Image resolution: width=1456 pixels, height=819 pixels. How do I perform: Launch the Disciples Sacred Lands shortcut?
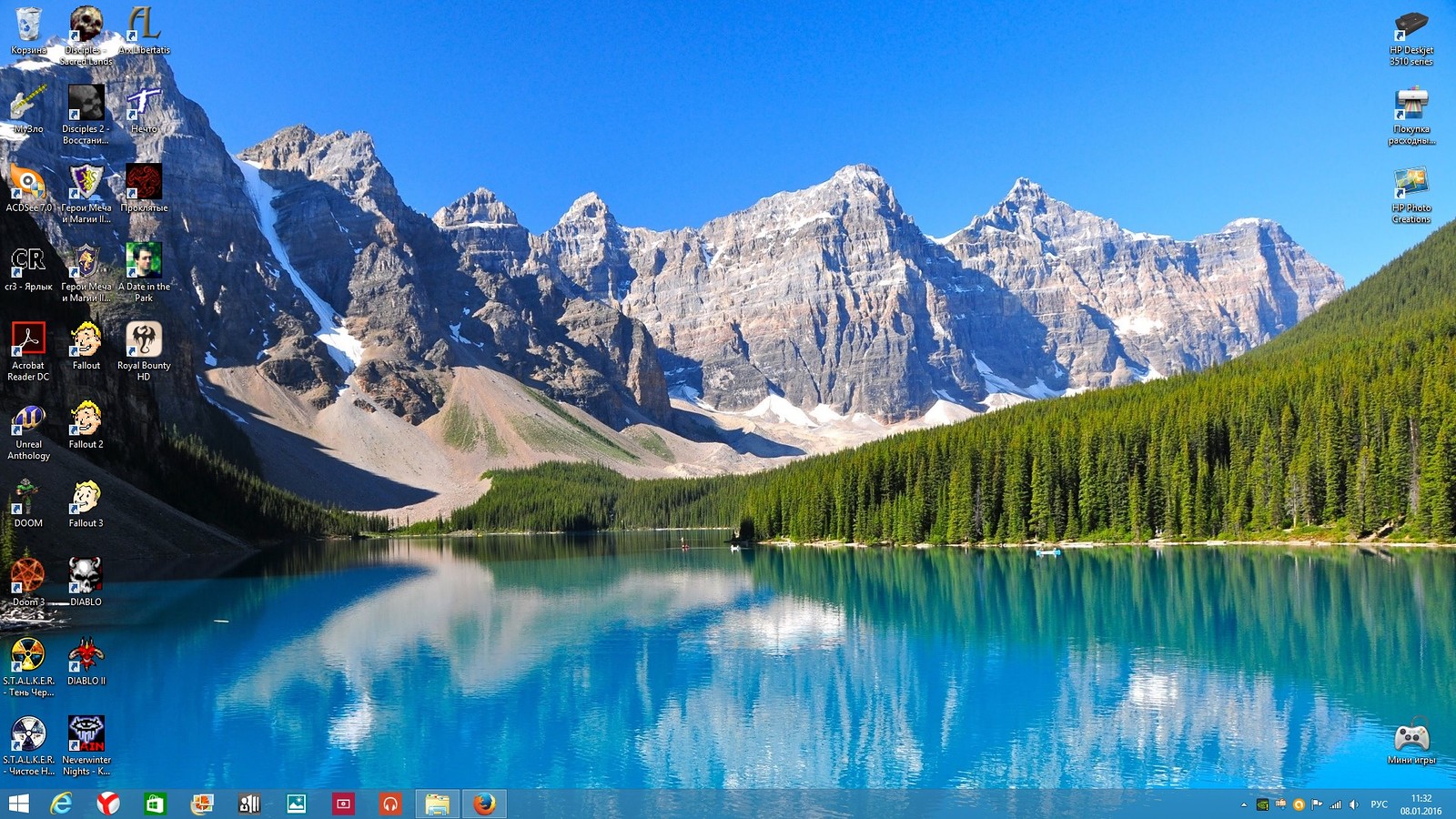click(x=86, y=36)
